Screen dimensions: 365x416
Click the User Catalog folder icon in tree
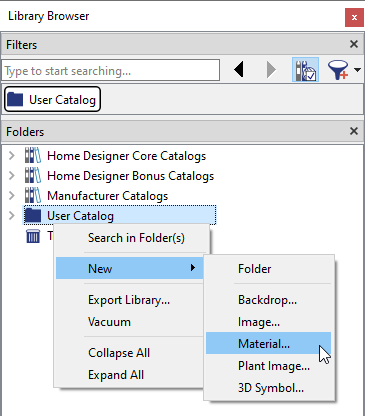(33, 216)
